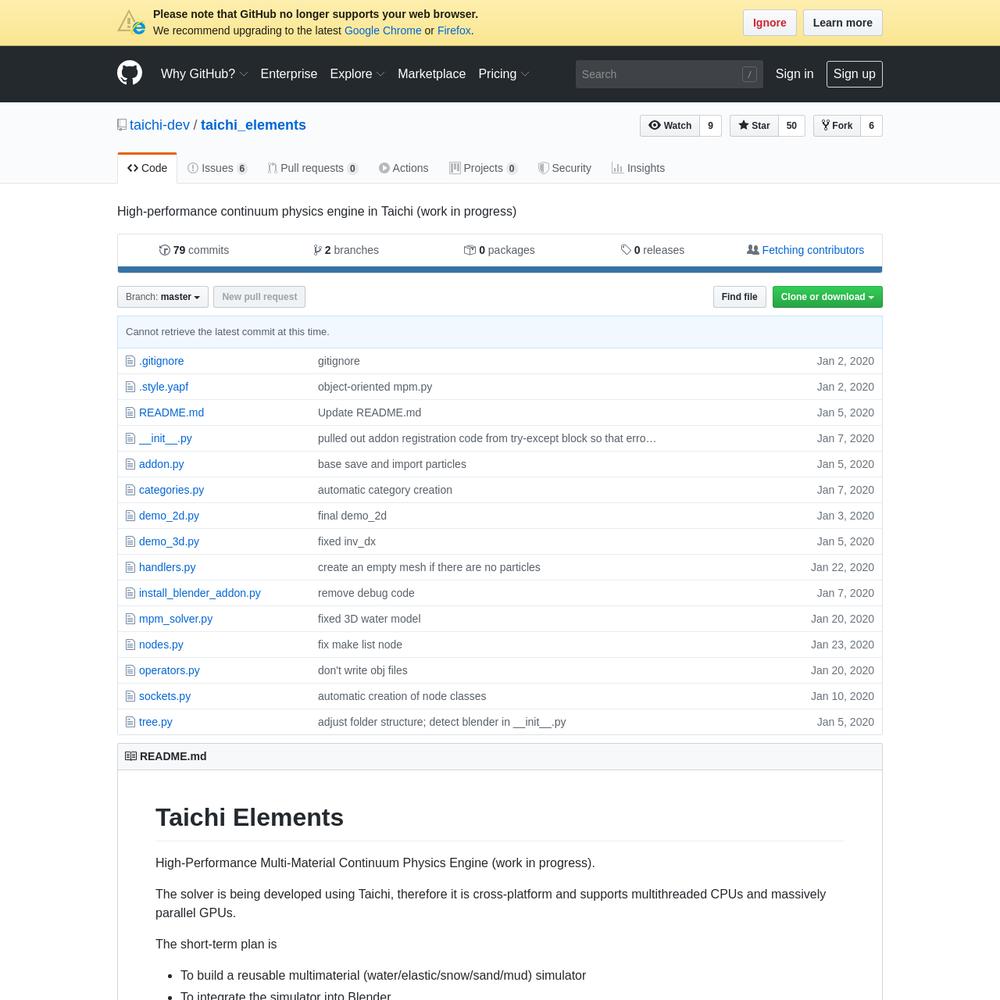This screenshot has height=1000, width=1000.
Task: Click the file icon next to sockets.py
Action: pos(130,696)
